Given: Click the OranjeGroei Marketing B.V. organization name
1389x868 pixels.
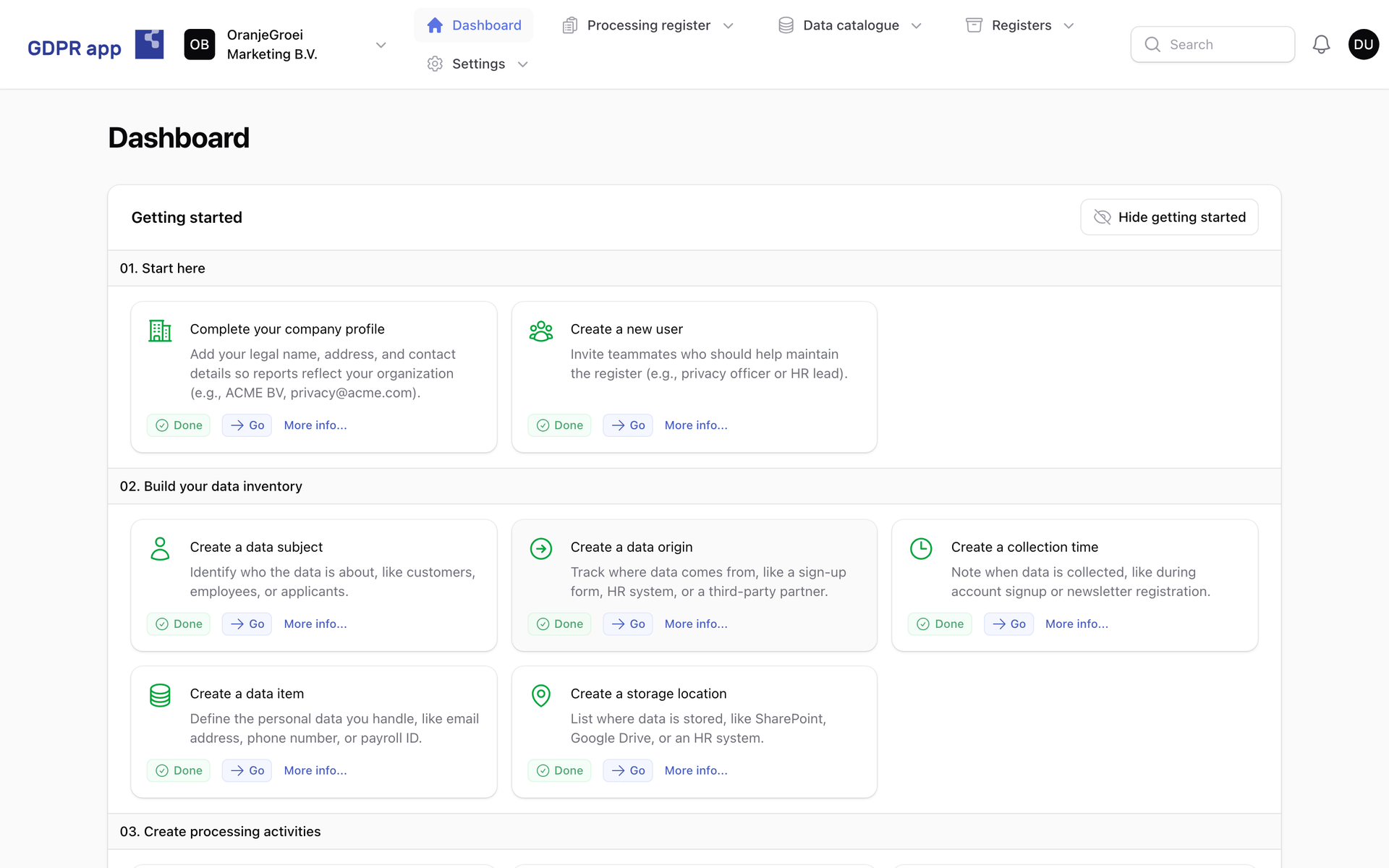Looking at the screenshot, I should pyautogui.click(x=272, y=44).
